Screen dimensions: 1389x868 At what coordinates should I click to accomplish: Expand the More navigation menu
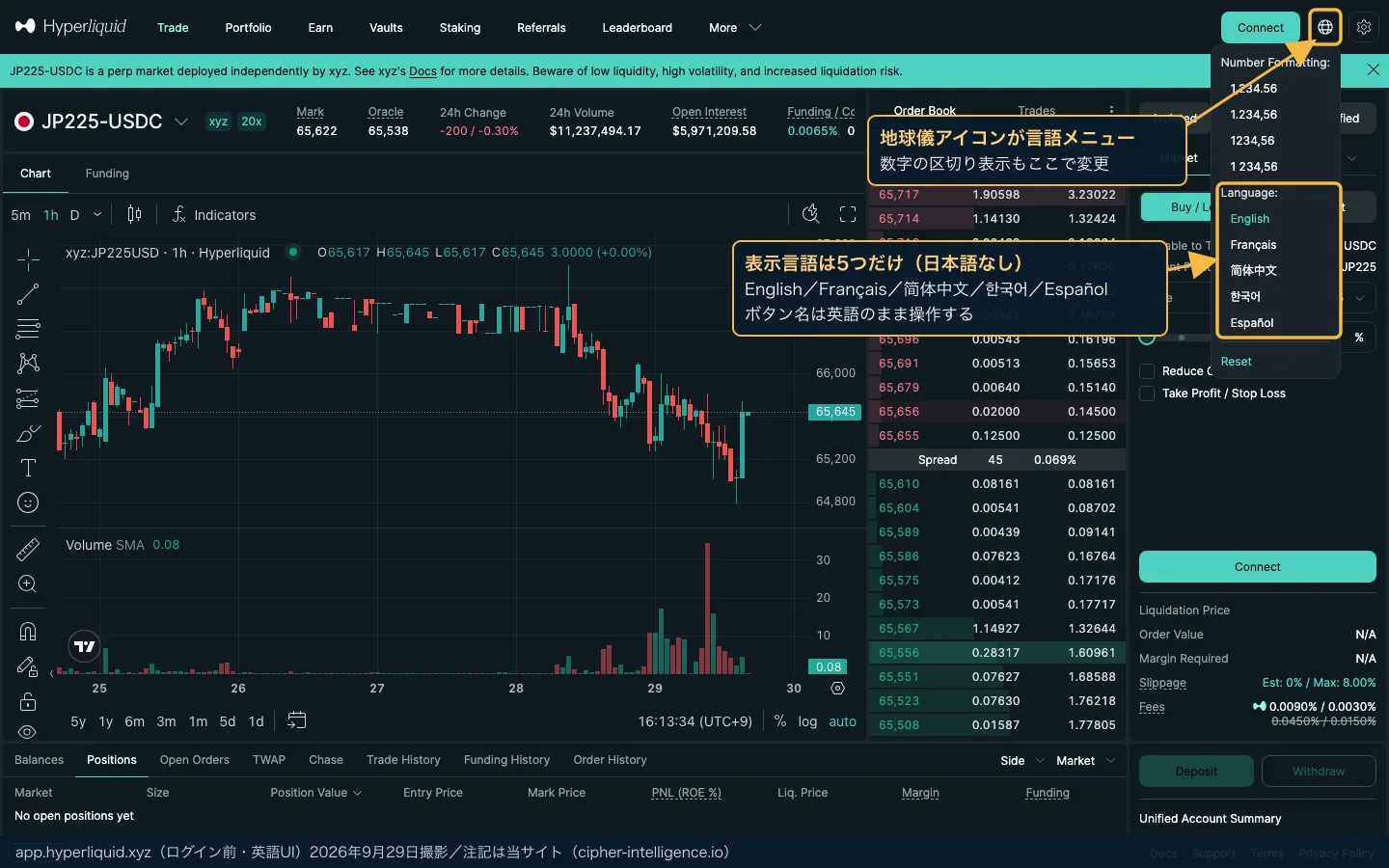[x=735, y=28]
